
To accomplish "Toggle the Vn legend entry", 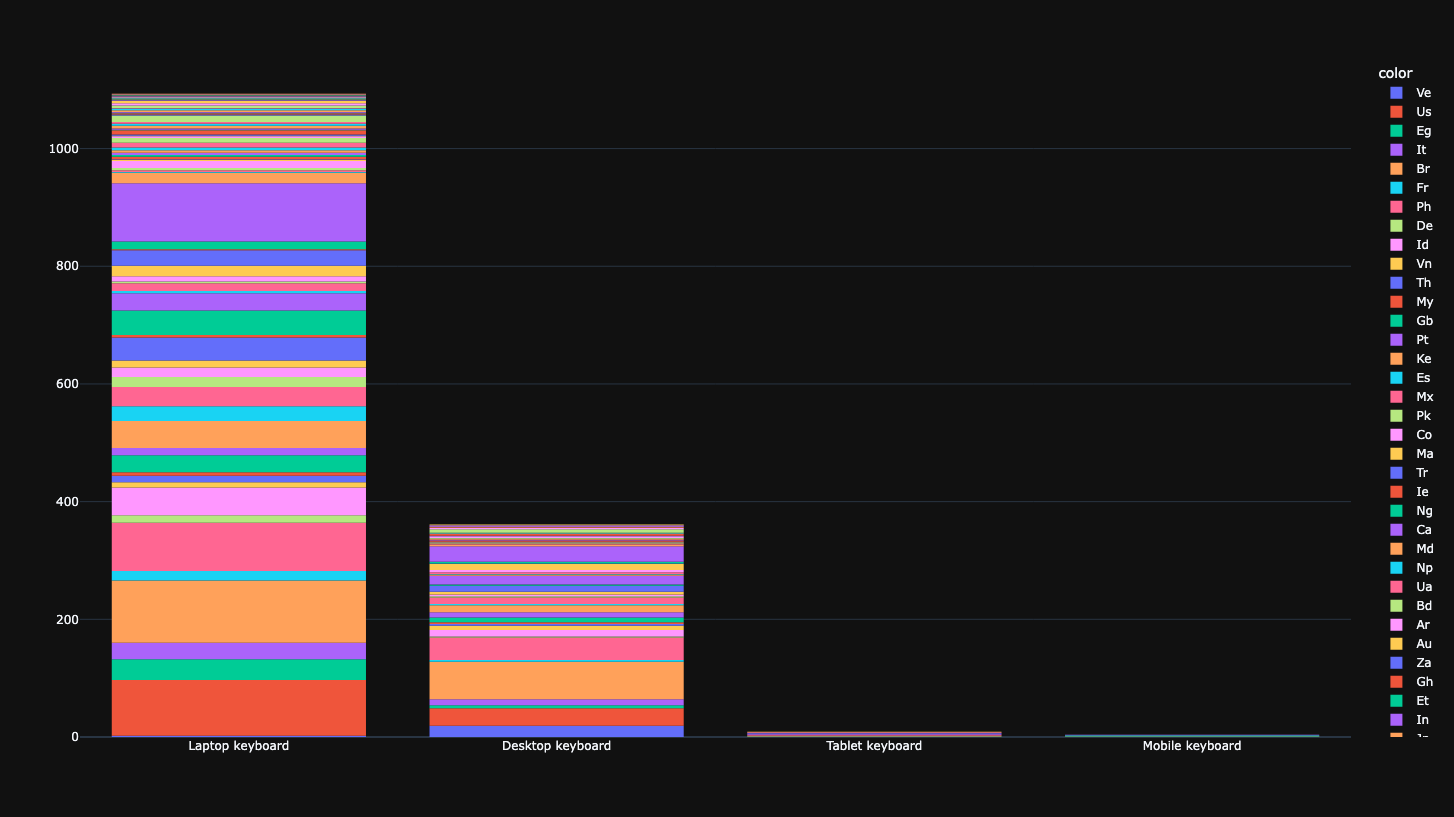I will click(1410, 264).
